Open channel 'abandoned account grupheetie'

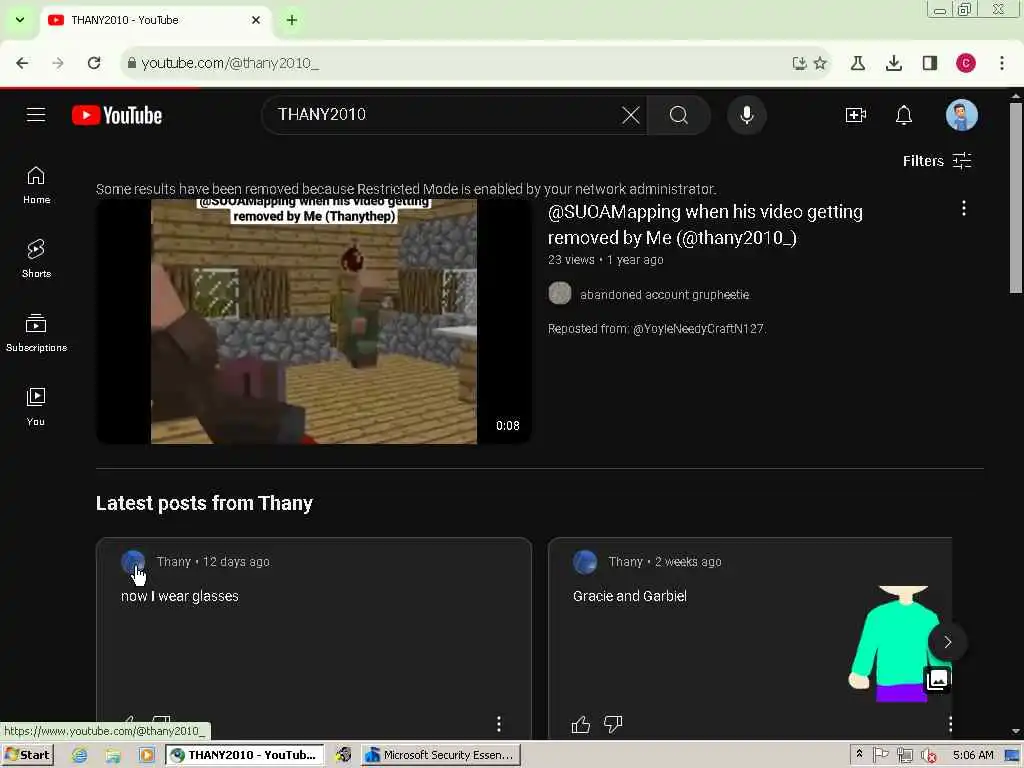[664, 295]
